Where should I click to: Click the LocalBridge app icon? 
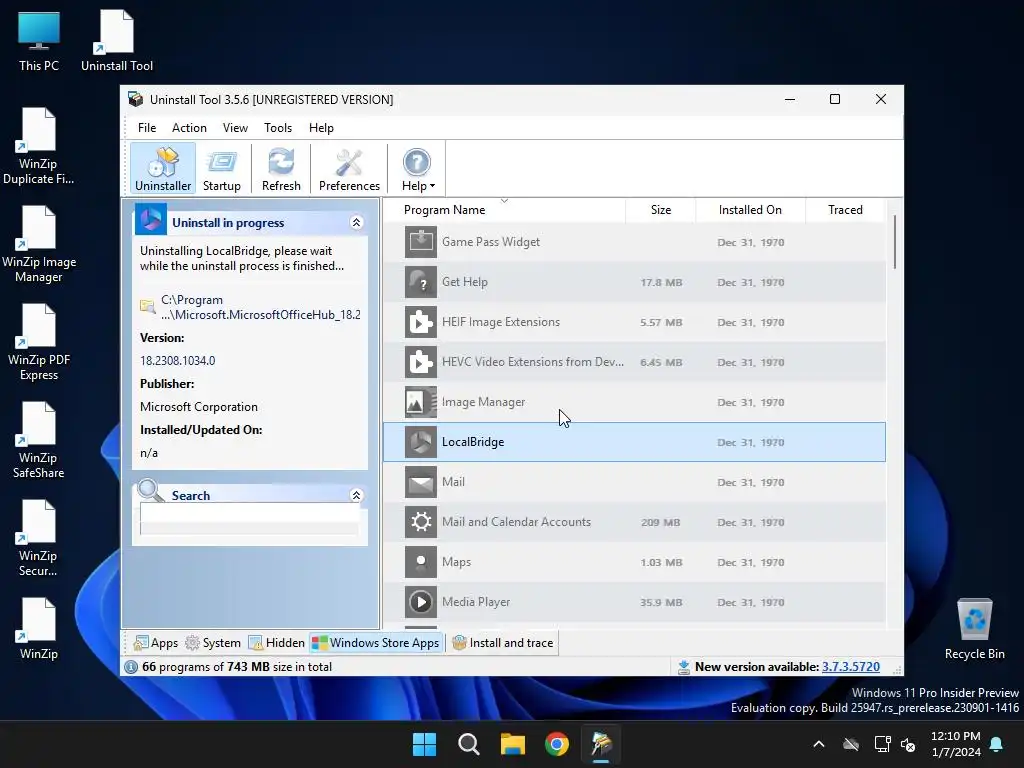[421, 442]
